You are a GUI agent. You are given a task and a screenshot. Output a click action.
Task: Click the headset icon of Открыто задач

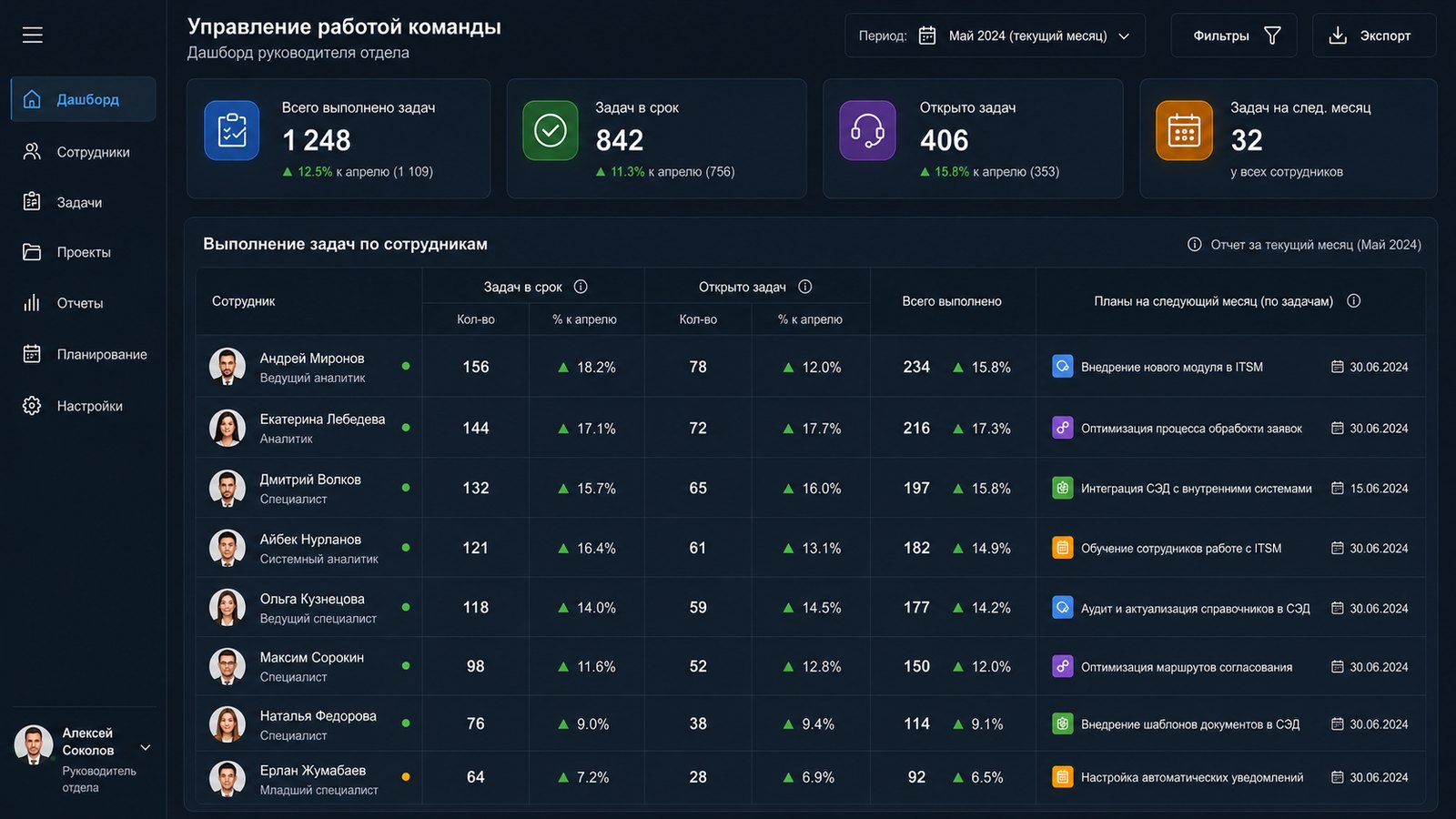click(x=867, y=130)
